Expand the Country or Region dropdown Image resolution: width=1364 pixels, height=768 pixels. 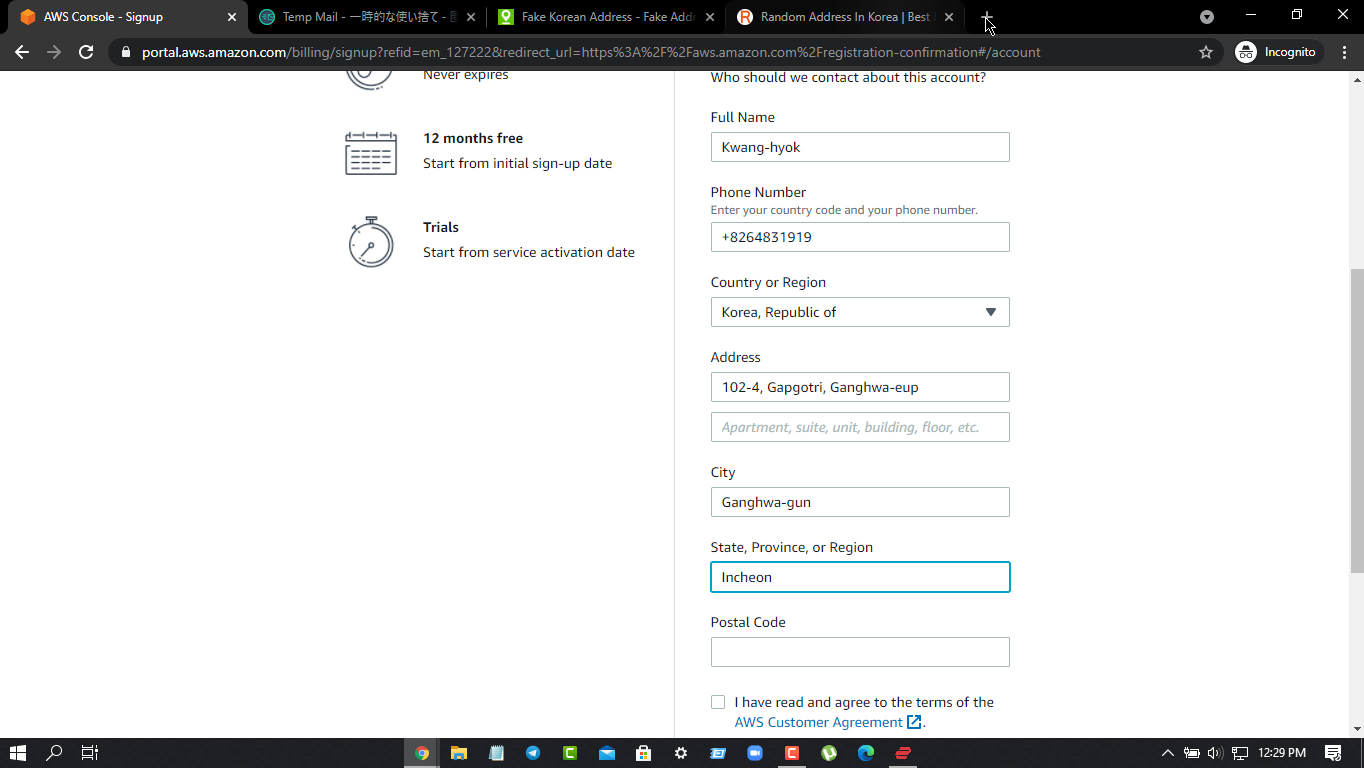860,312
